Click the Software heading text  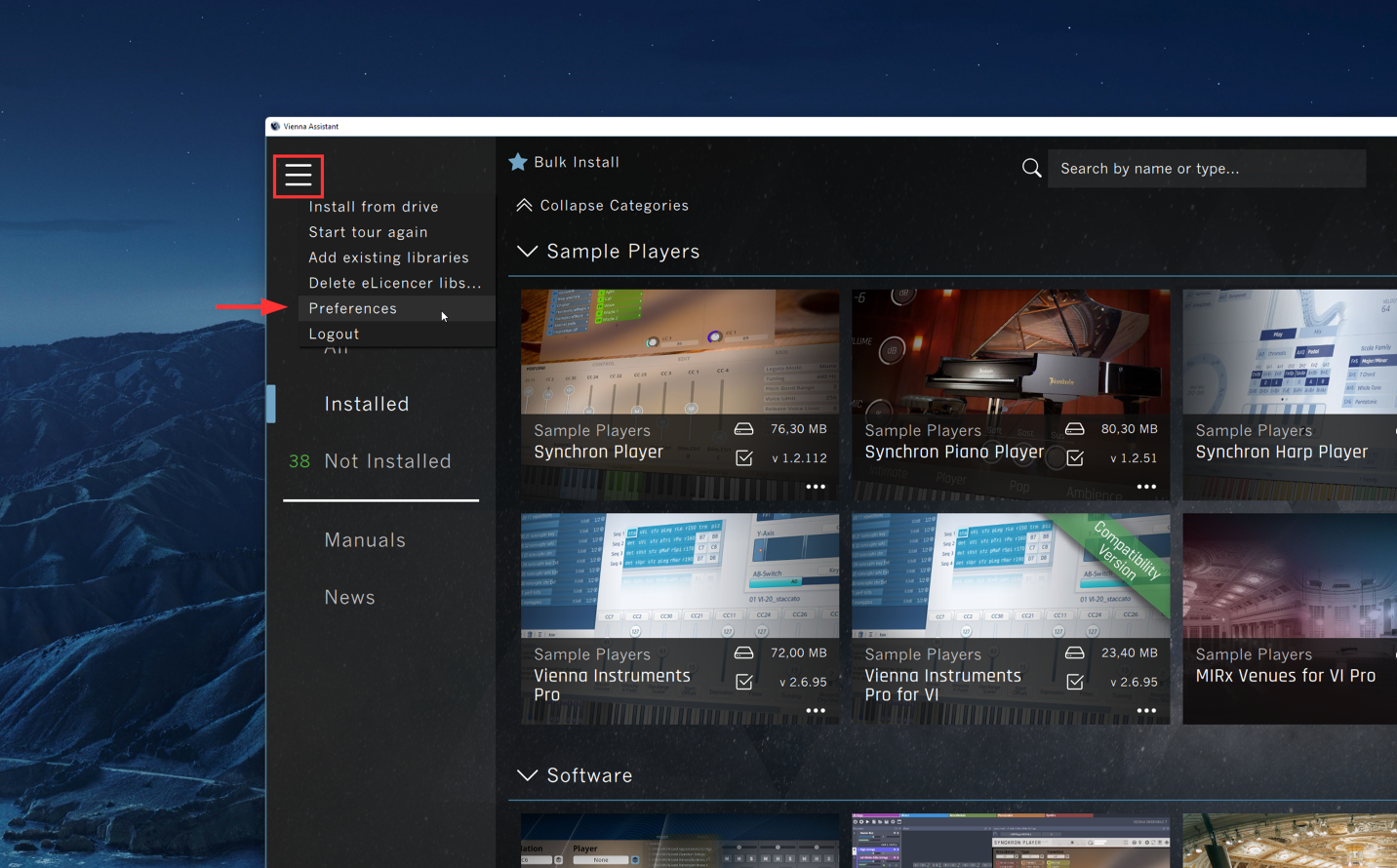pos(589,775)
